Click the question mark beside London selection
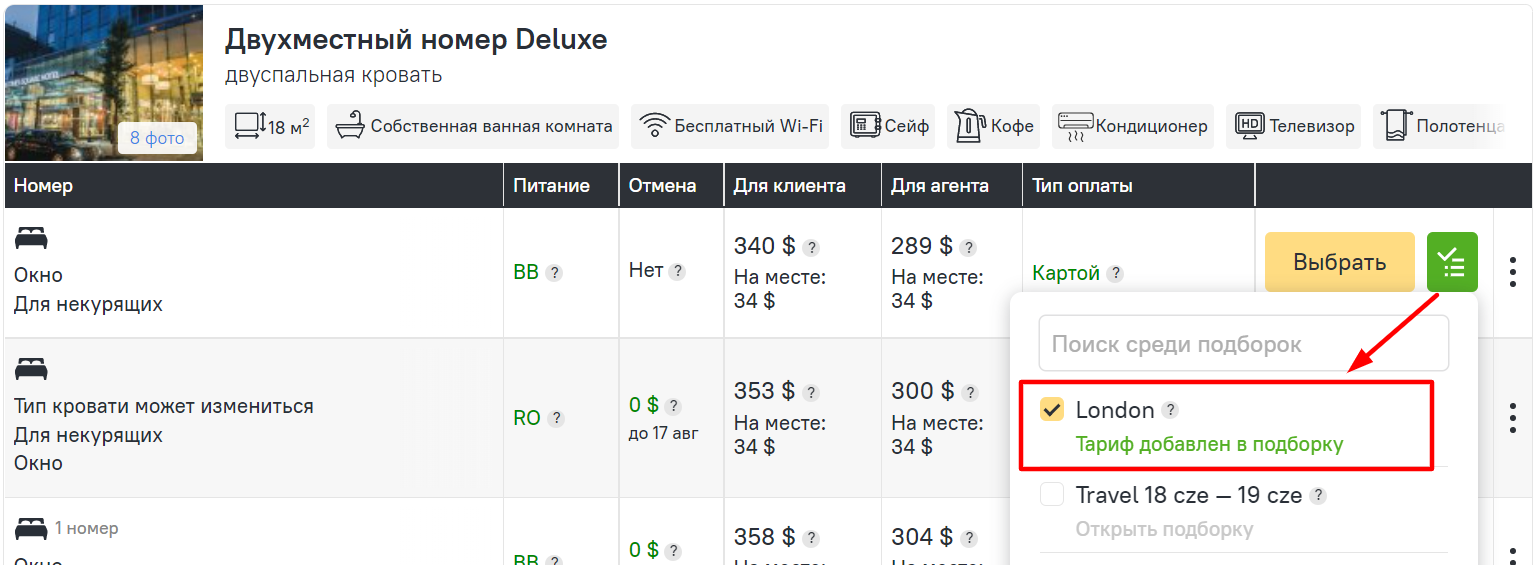Image resolution: width=1536 pixels, height=565 pixels. click(1170, 410)
